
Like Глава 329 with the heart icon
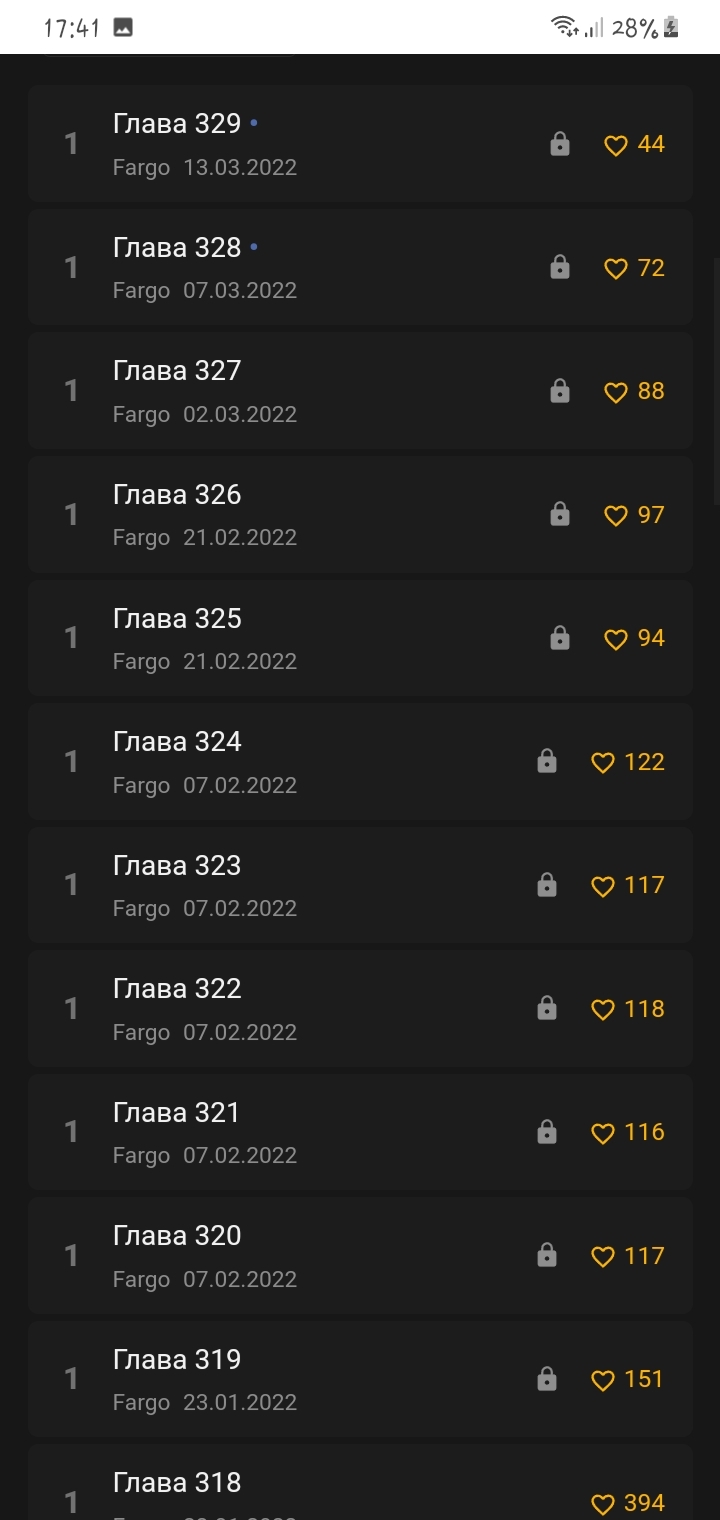pyautogui.click(x=616, y=145)
